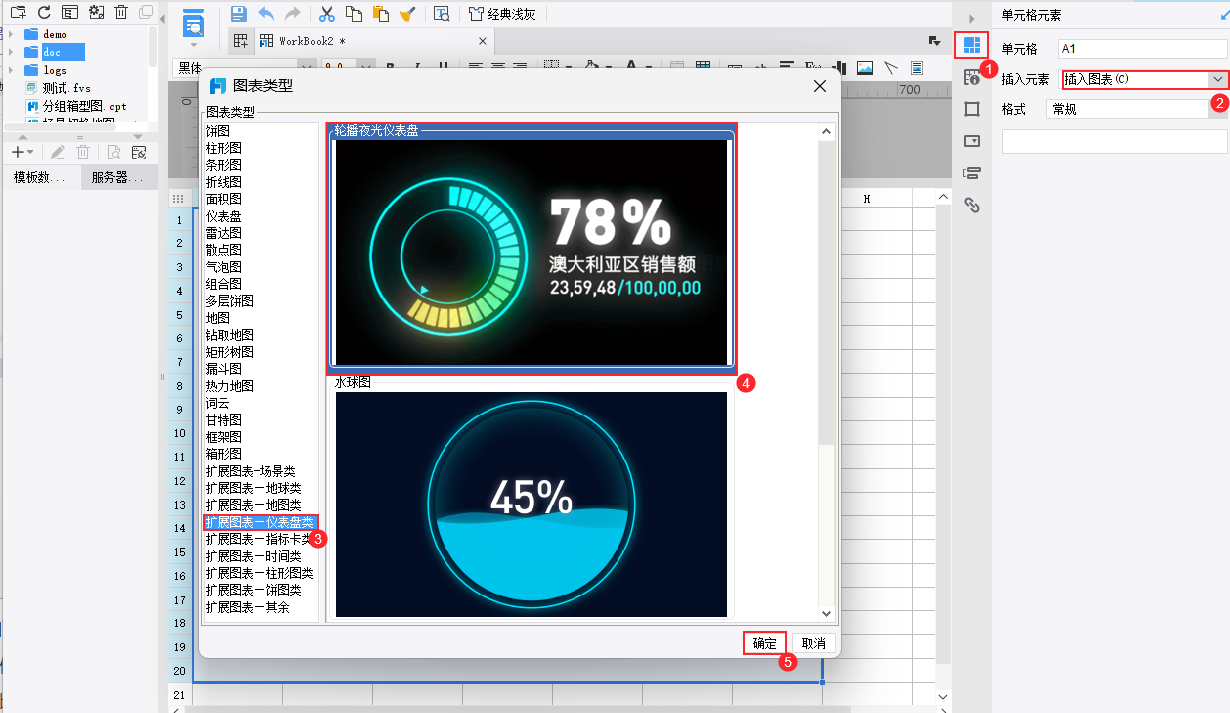This screenshot has width=1230, height=713.
Task: Open the cell attribute panel icon
Action: click(x=971, y=77)
